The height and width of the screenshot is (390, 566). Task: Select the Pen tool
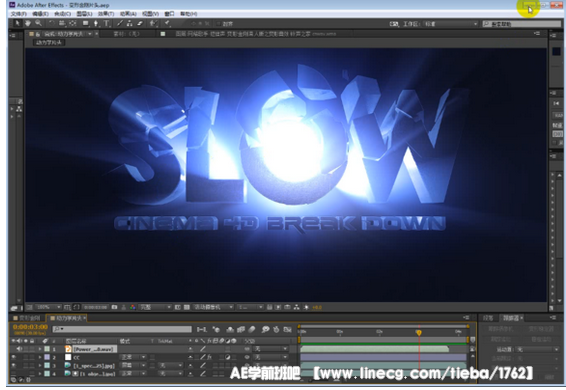coord(96,23)
